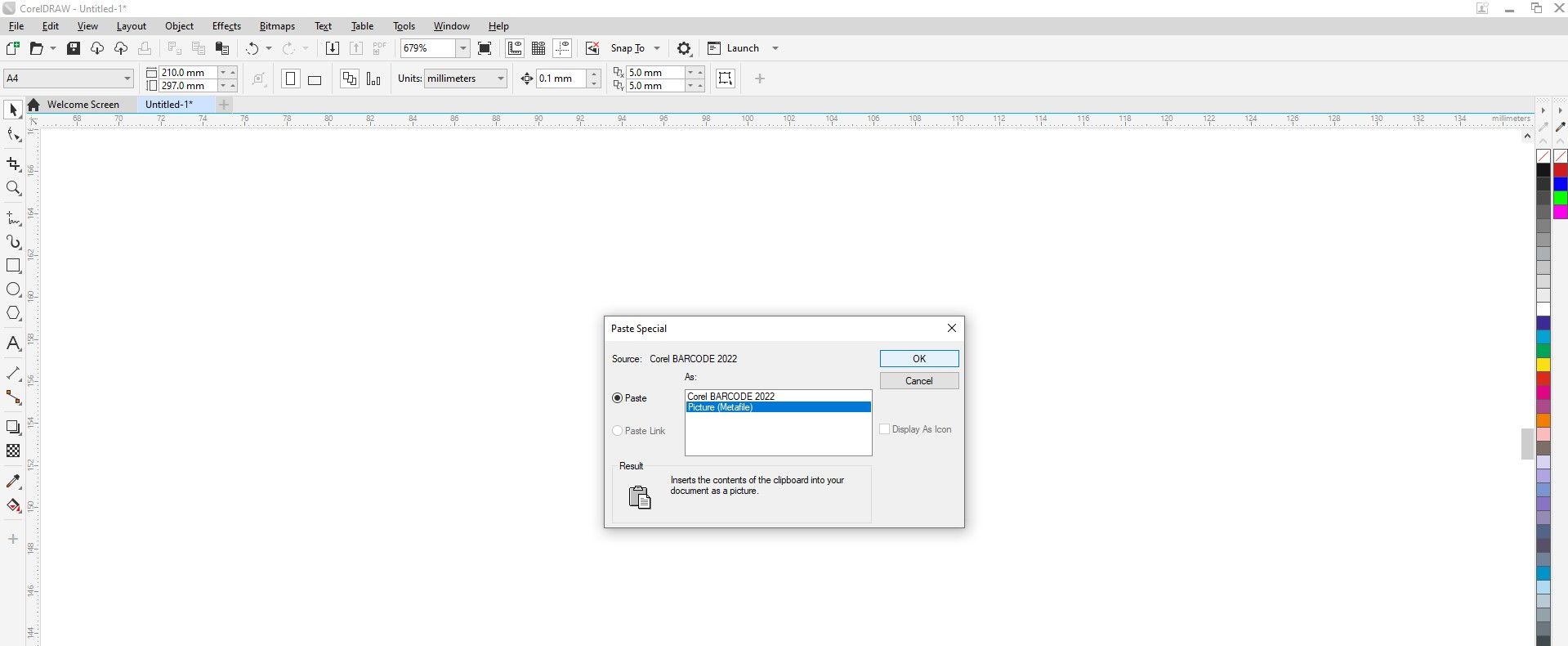Click the Save icon in toolbar
Viewport: 1568px width, 646px height.
[x=74, y=48]
